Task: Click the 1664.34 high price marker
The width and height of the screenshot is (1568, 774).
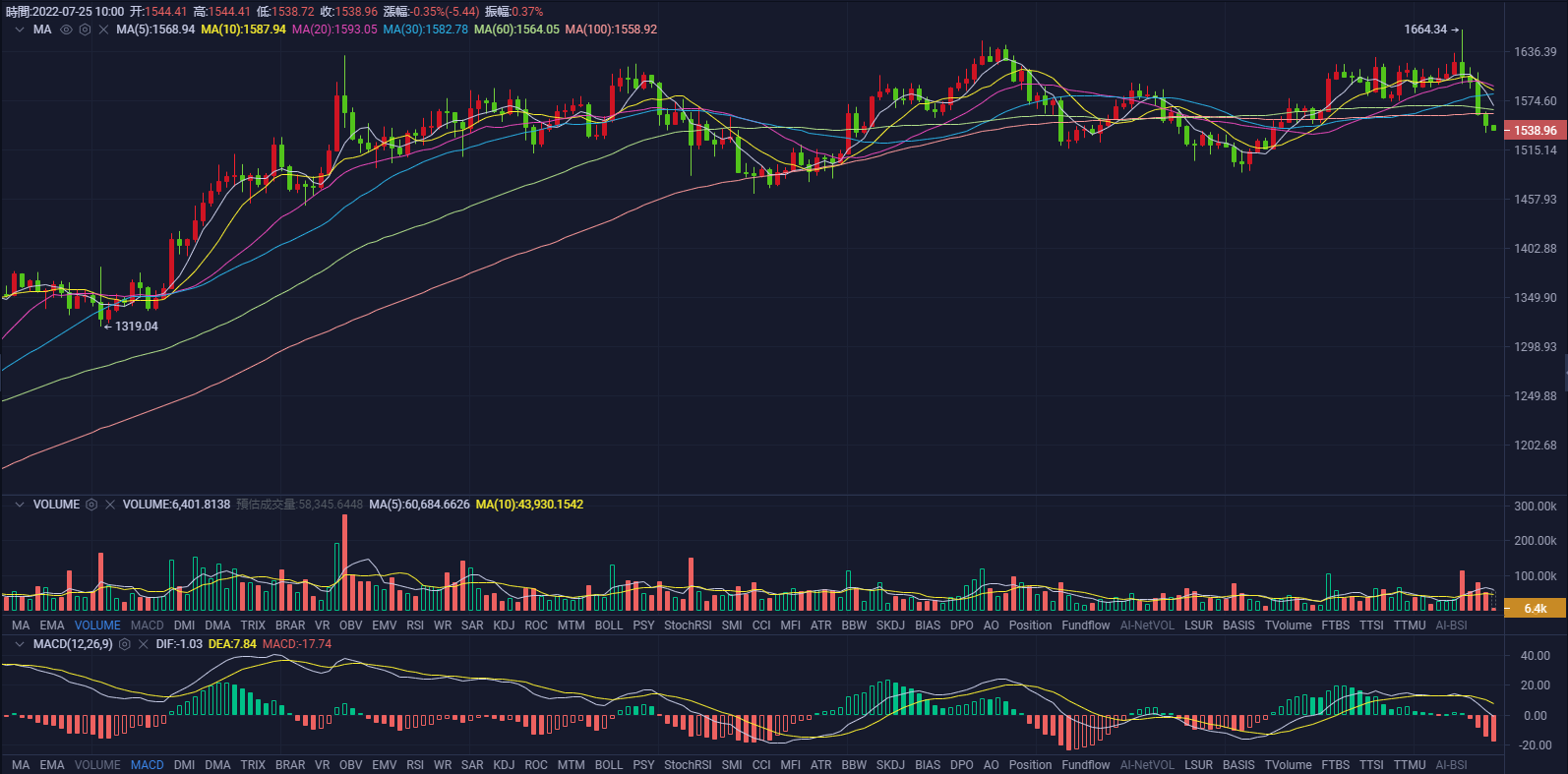Action: click(x=1431, y=30)
